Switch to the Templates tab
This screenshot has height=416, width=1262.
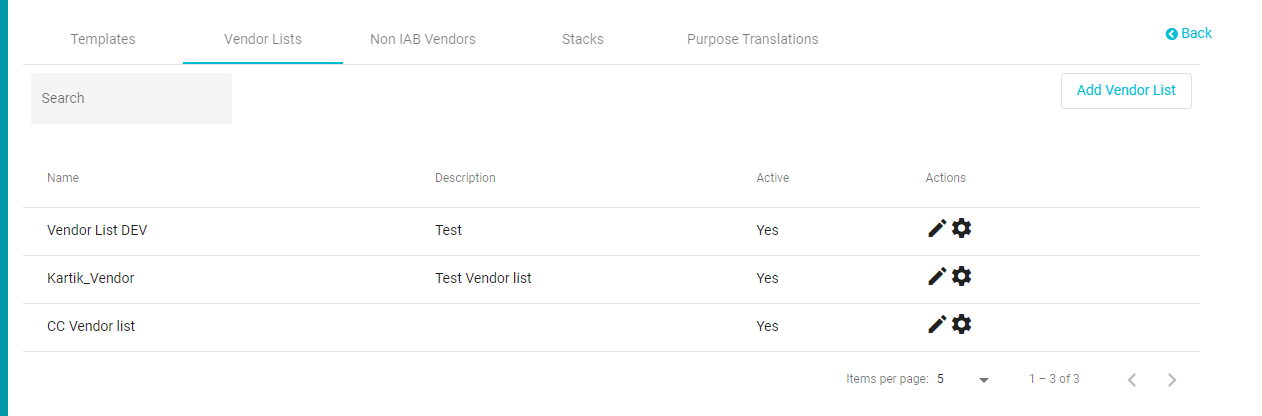(x=103, y=40)
